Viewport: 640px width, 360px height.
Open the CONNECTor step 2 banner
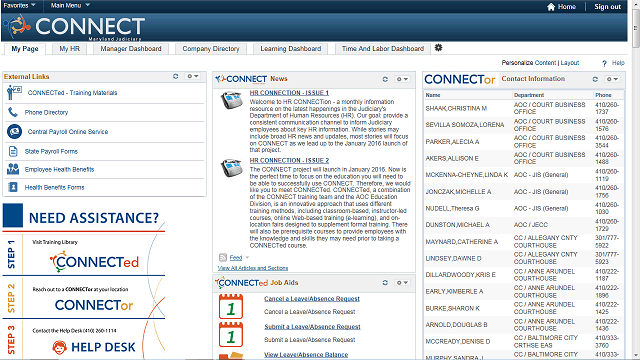94,305
